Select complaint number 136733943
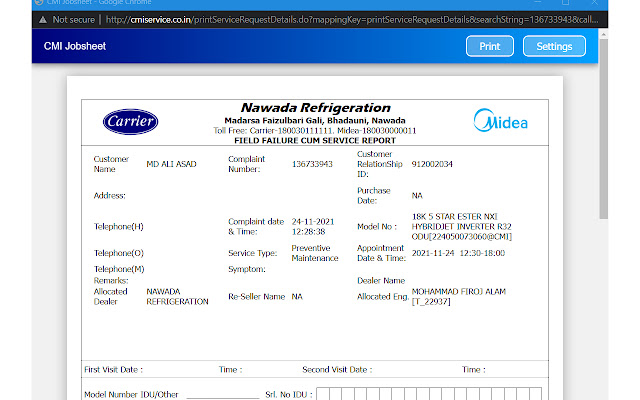 (312, 164)
